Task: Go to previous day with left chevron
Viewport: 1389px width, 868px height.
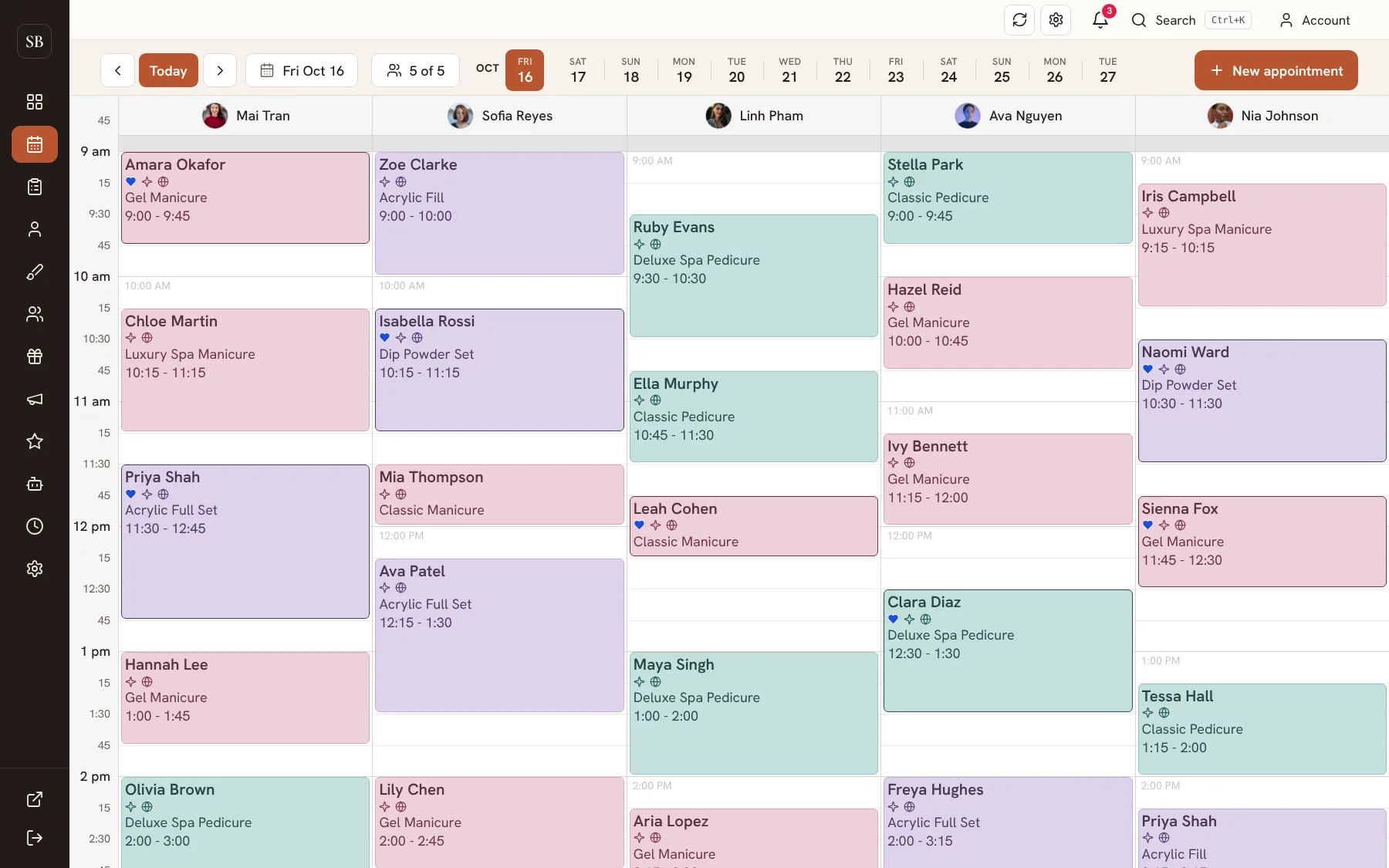Action: 117,70
